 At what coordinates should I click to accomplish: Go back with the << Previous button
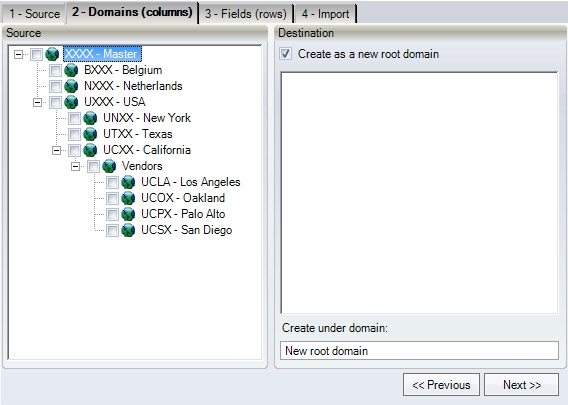(x=441, y=385)
